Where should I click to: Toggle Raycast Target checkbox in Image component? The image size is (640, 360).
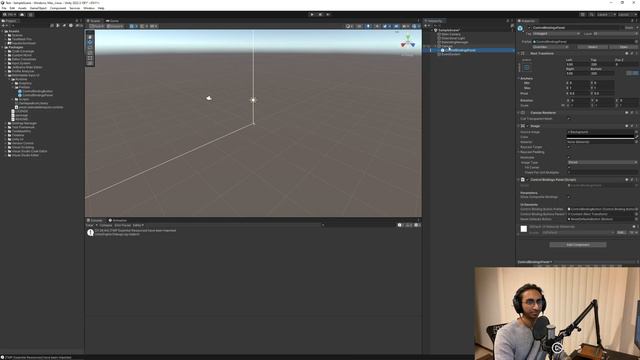(569, 147)
